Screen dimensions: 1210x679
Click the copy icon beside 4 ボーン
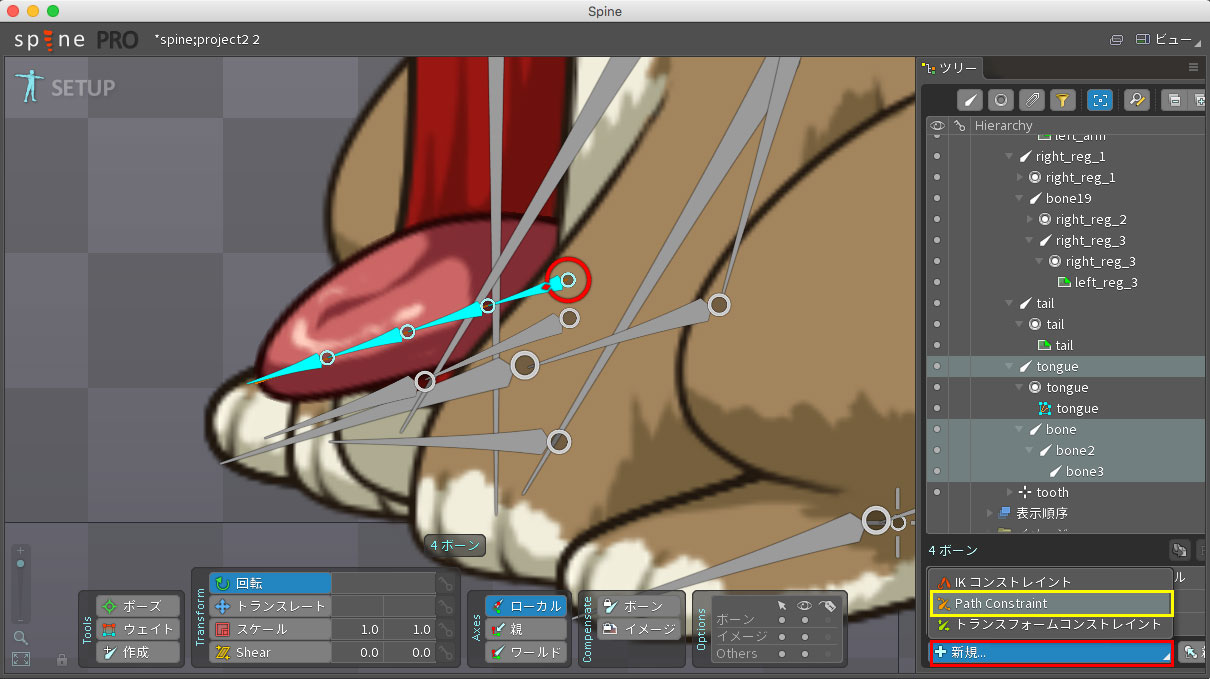point(1180,550)
